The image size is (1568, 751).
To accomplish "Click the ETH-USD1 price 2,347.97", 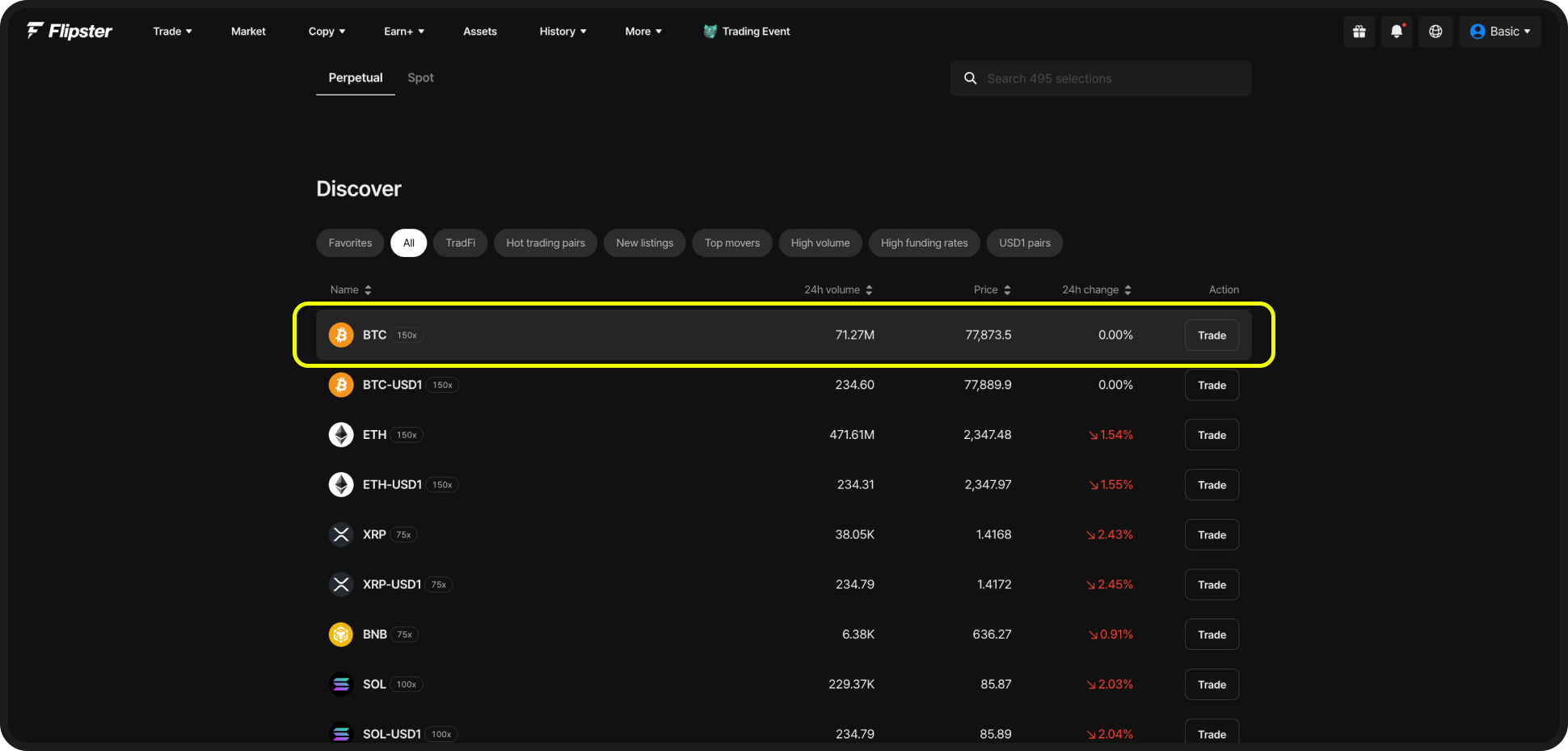I will [x=988, y=485].
